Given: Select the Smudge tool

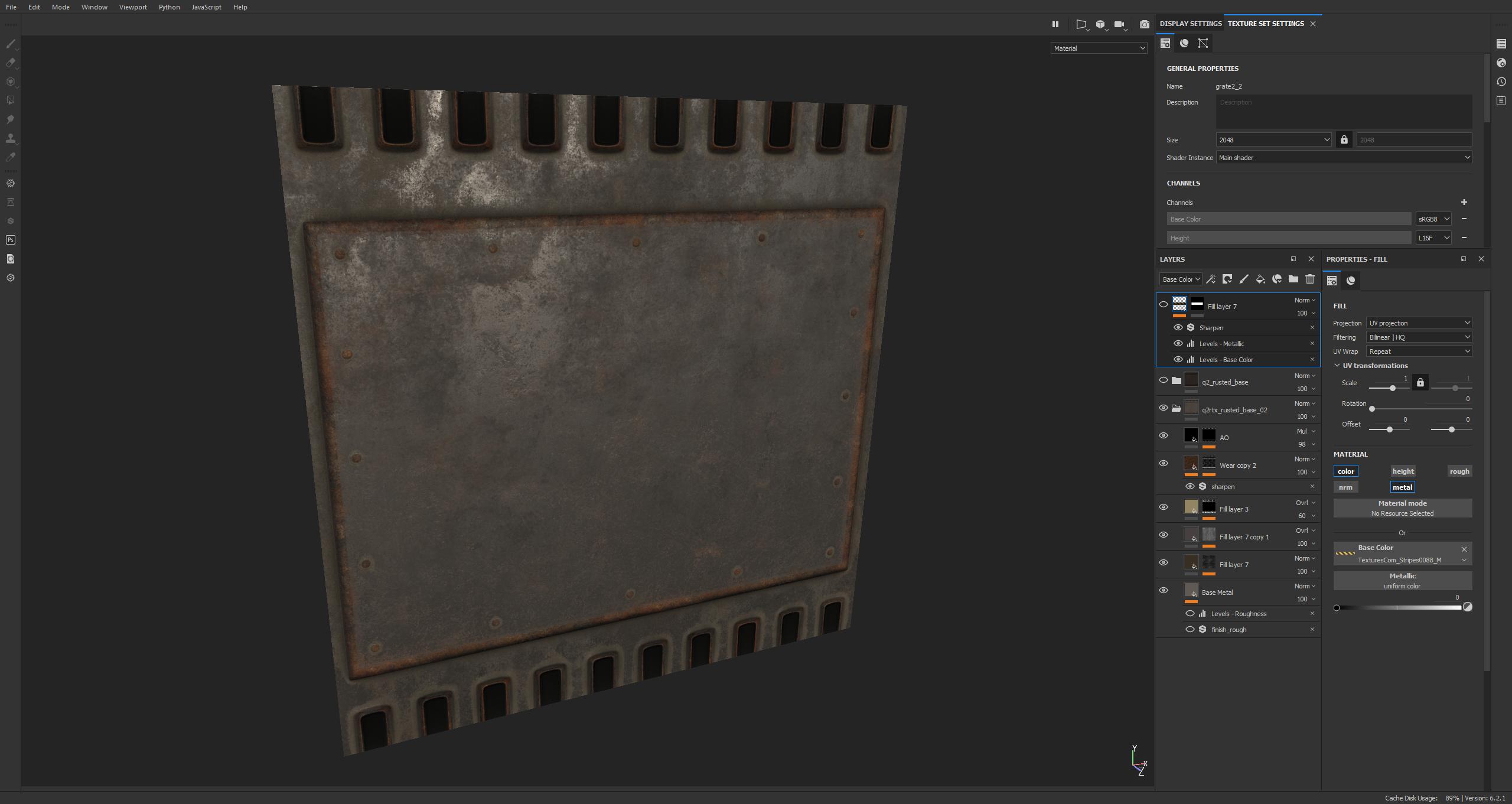Looking at the screenshot, I should tap(11, 119).
